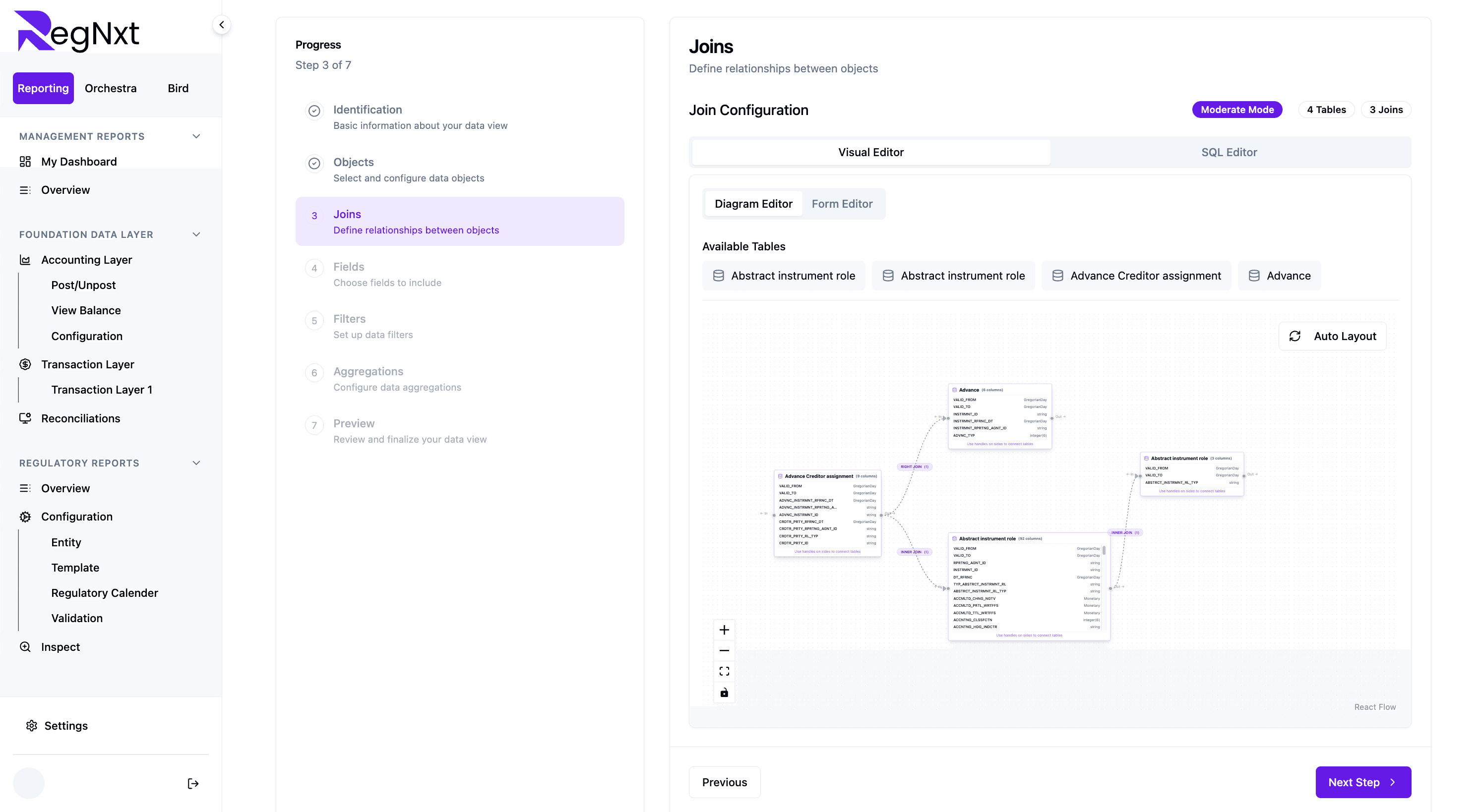
Task: Select the Form Editor tab
Action: (842, 204)
